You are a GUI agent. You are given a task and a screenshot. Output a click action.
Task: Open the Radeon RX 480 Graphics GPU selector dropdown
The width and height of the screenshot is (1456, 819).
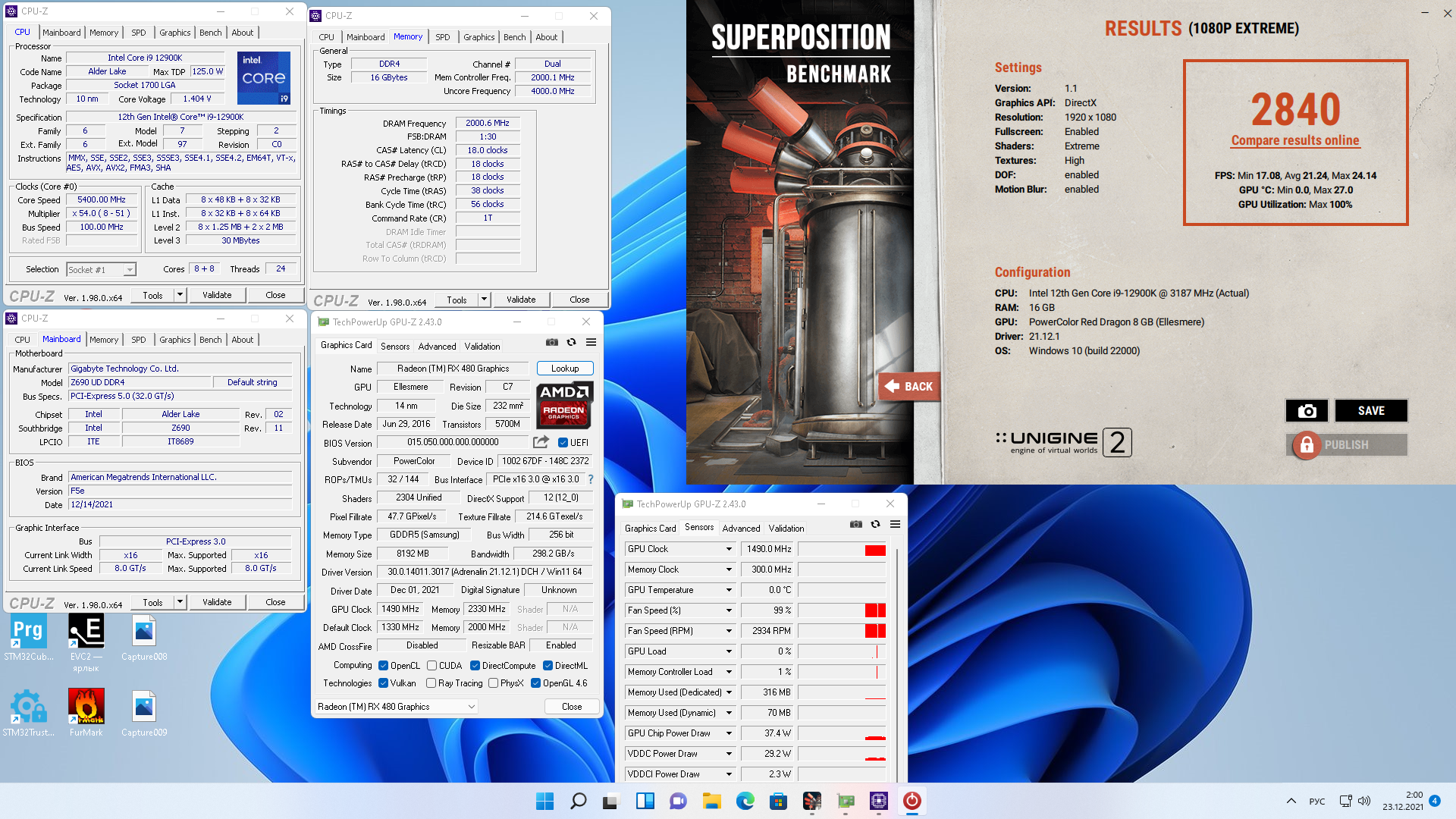(x=397, y=707)
